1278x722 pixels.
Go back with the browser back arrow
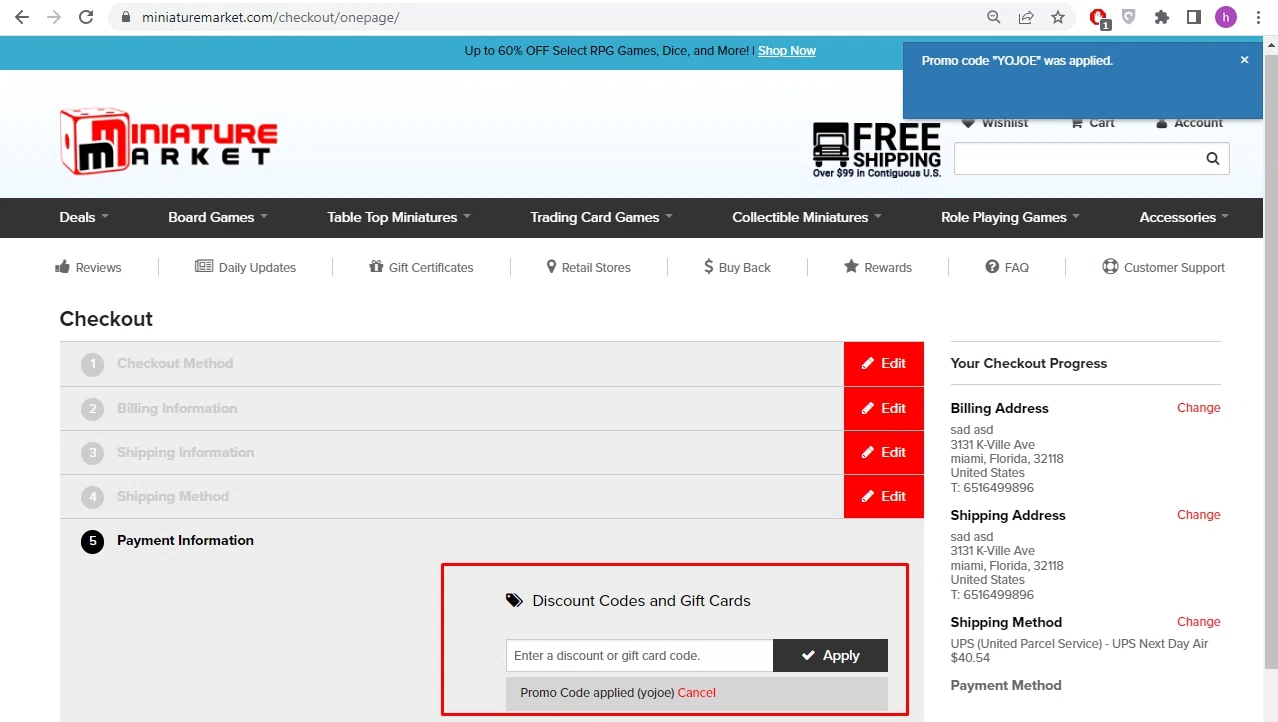coord(22,17)
